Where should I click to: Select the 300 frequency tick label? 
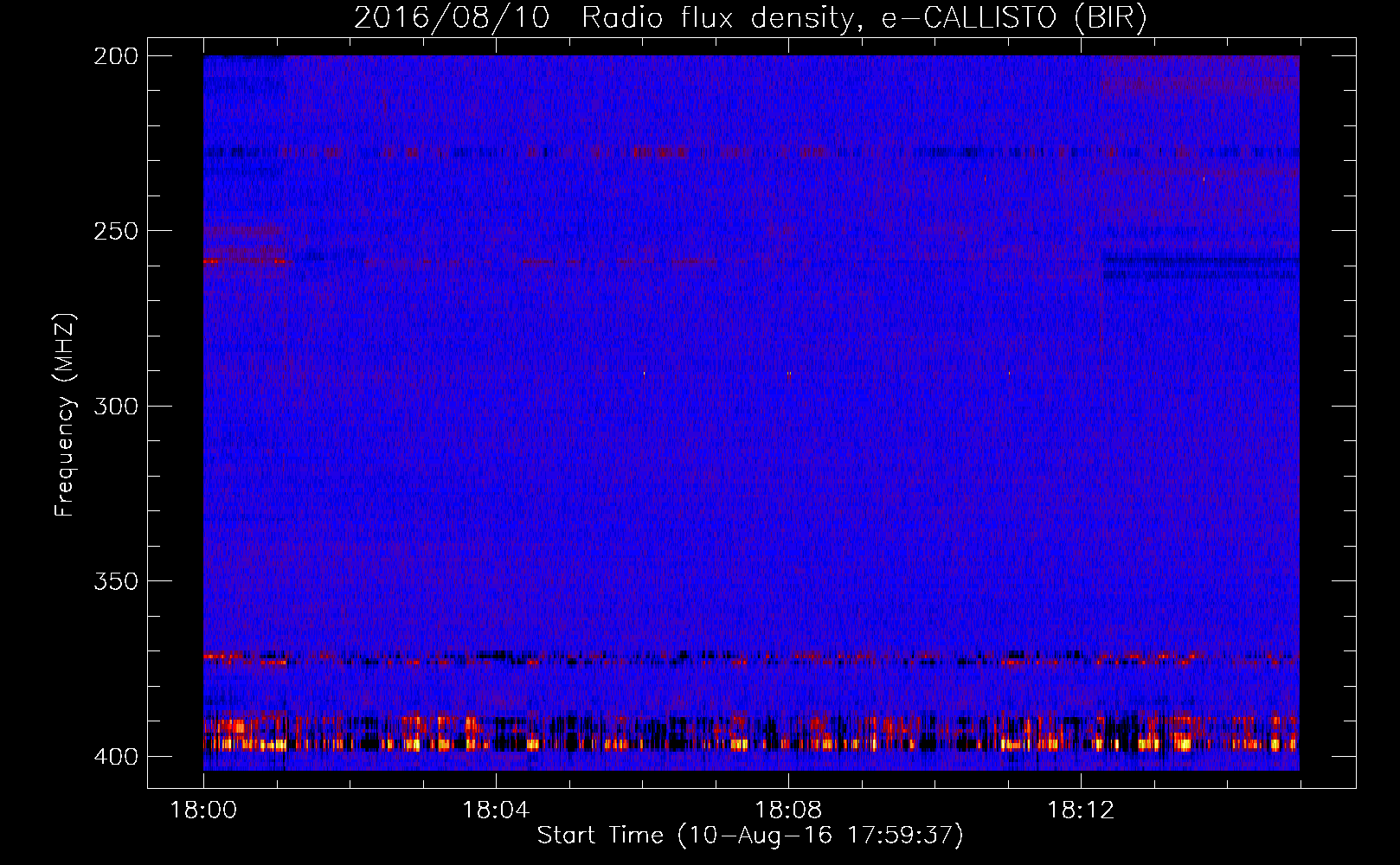click(x=116, y=406)
